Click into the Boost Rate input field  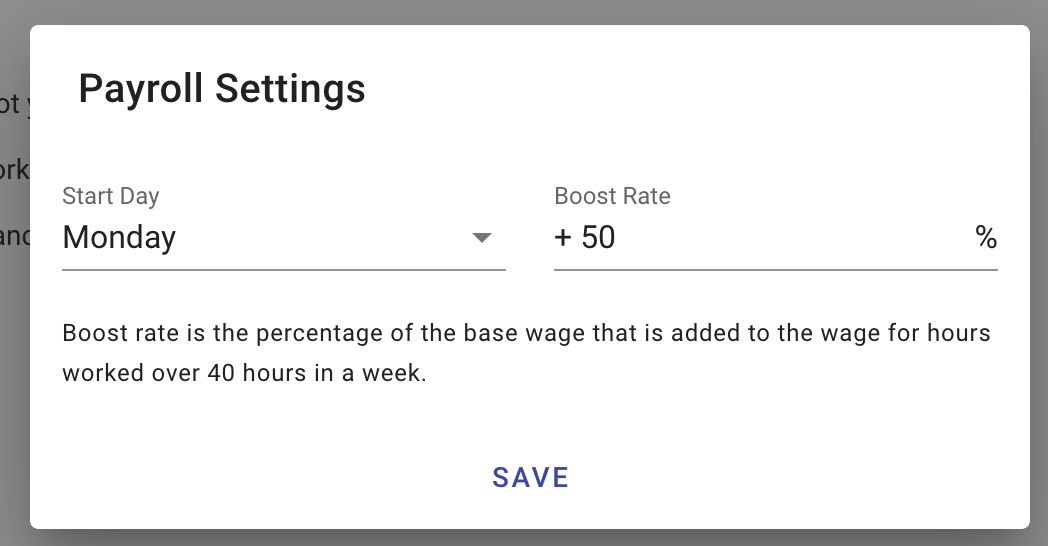pyautogui.click(x=760, y=238)
